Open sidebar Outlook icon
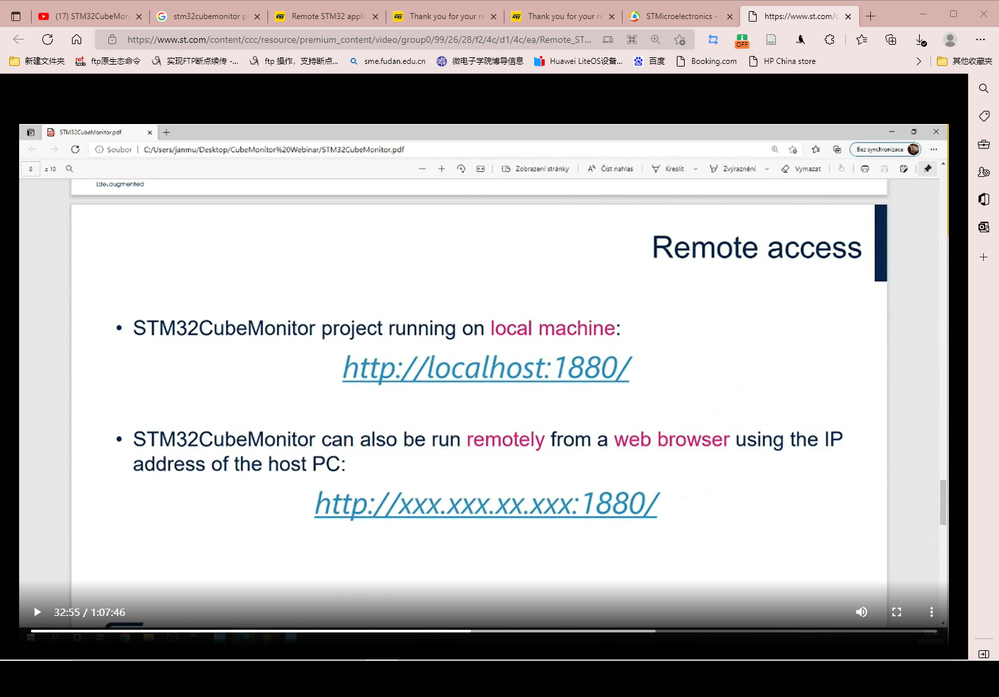Screen dimensions: 999x697 (984, 227)
